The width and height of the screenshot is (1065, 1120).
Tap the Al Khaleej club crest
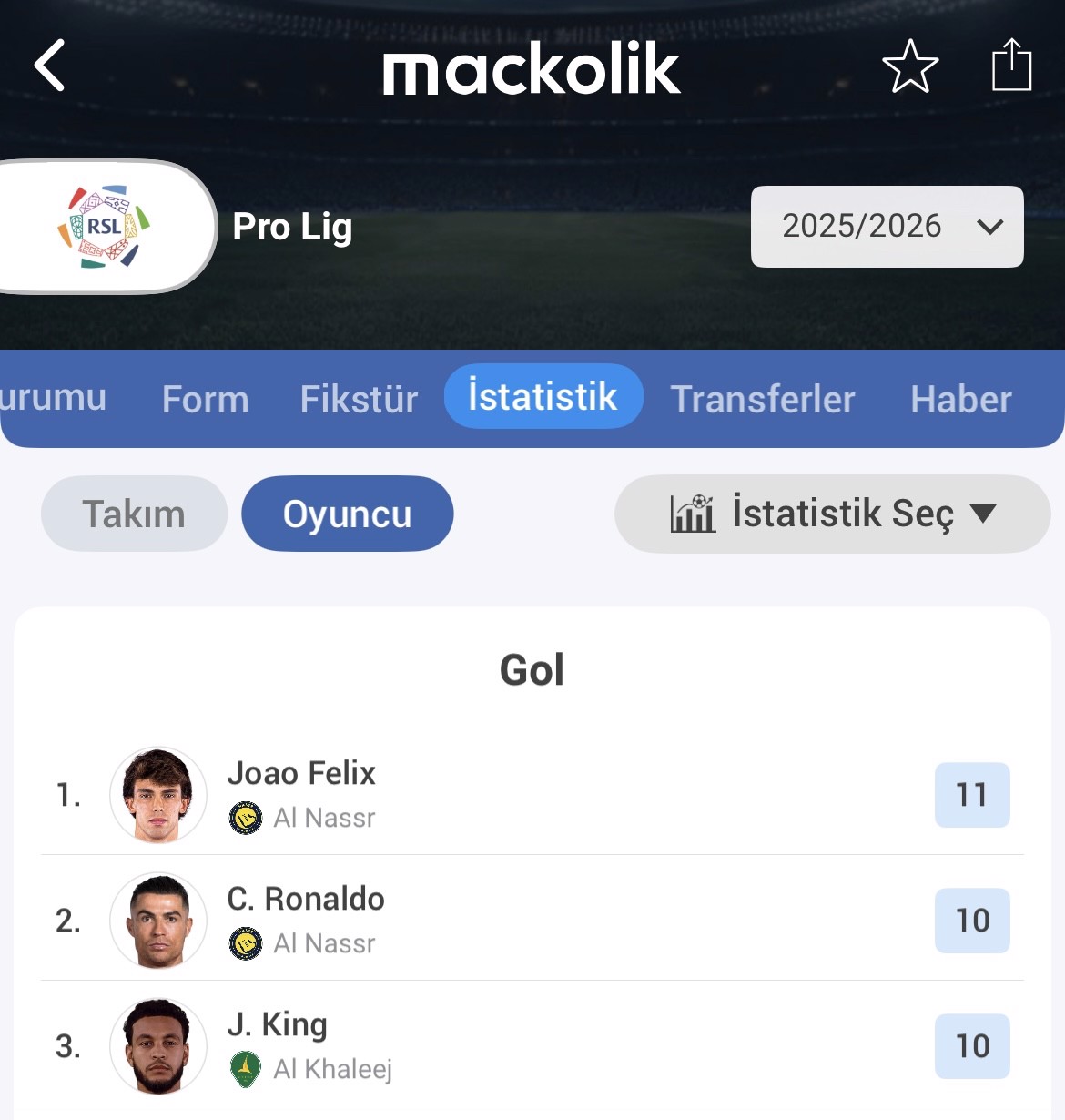pyautogui.click(x=246, y=1069)
